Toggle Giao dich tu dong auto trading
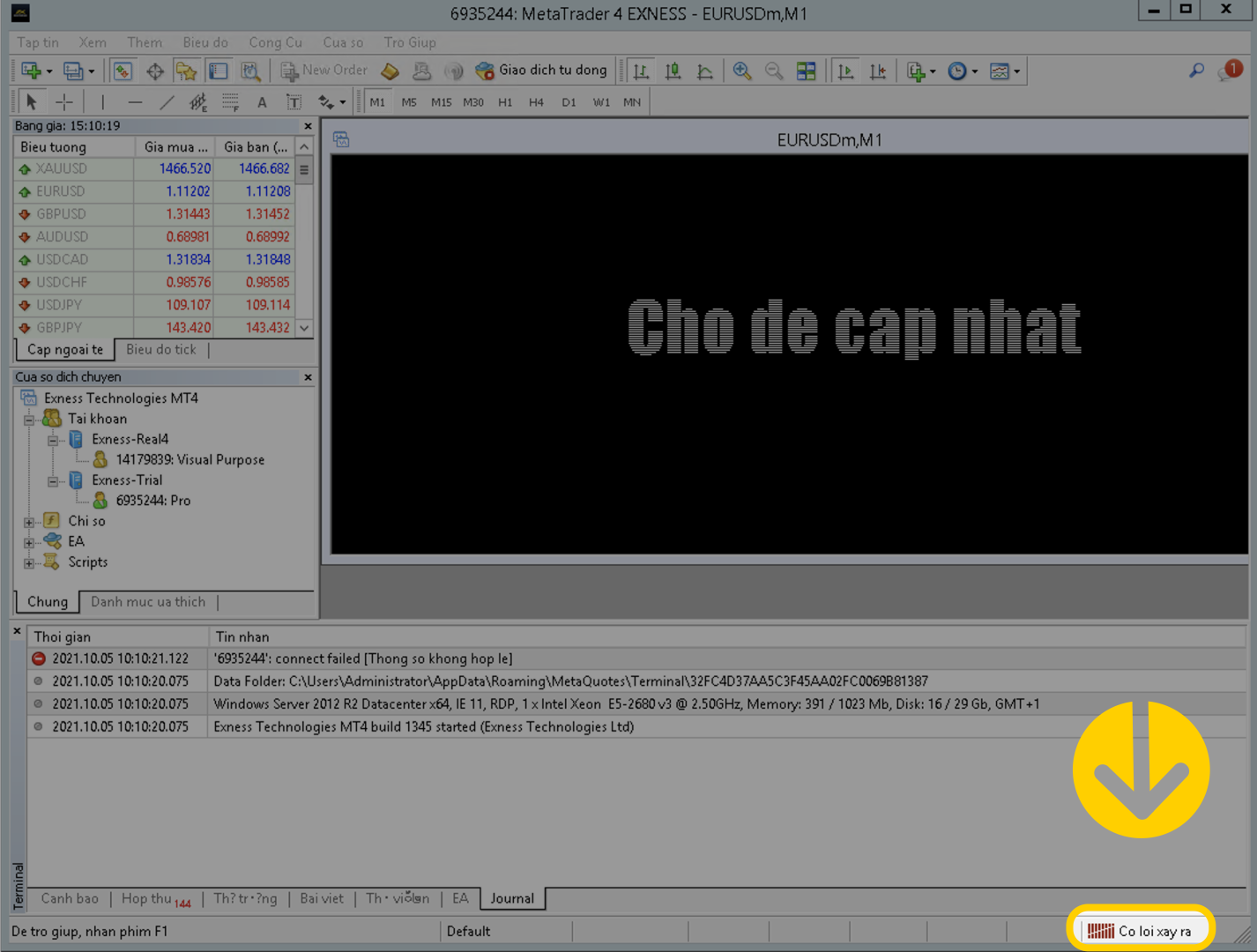This screenshot has height=952, width=1257. pos(541,71)
